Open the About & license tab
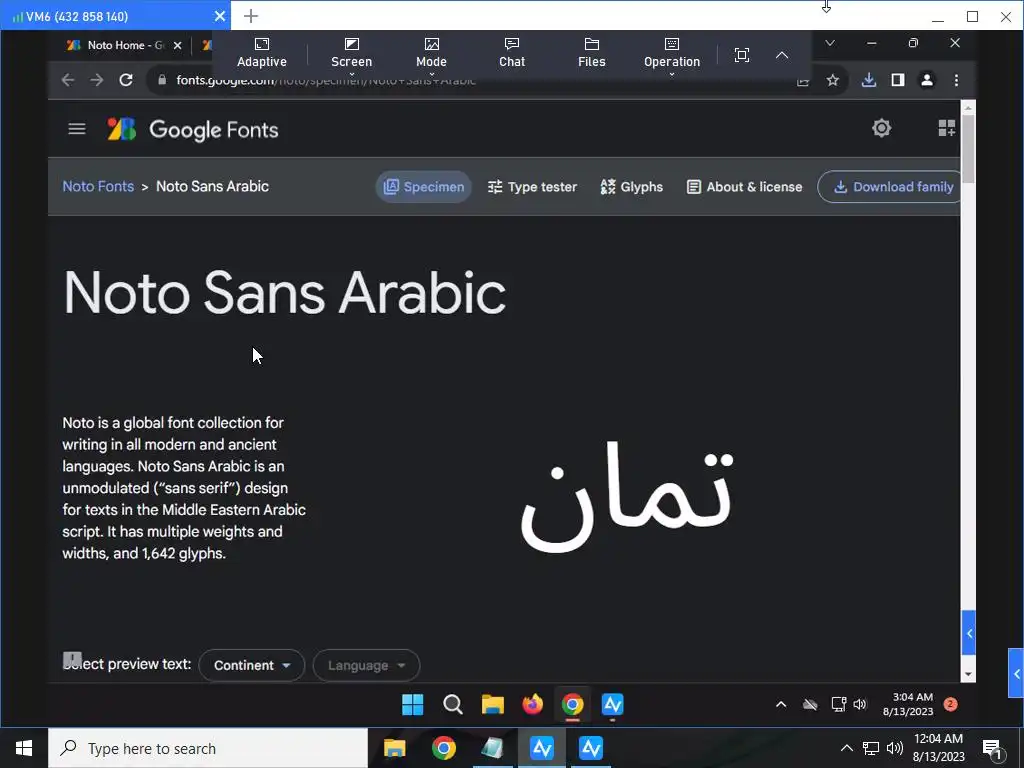 point(744,187)
